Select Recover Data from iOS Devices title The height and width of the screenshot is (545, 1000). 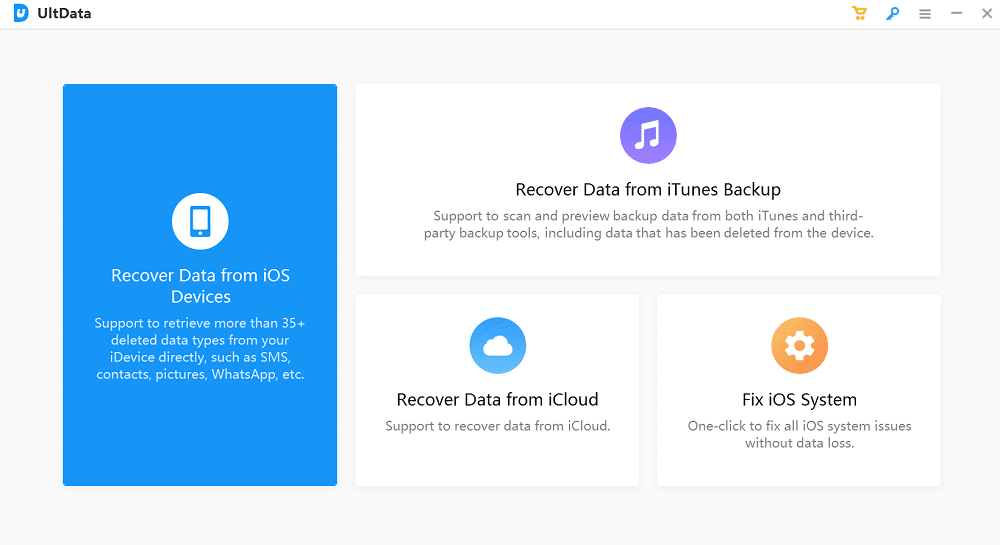200,286
